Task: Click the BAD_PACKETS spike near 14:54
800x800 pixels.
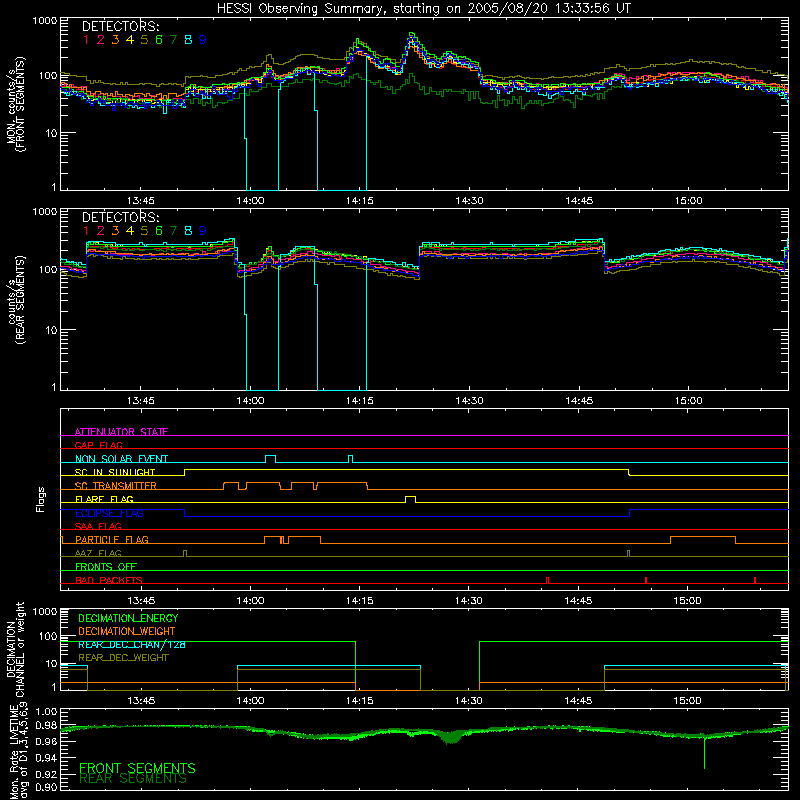Action: tap(646, 580)
